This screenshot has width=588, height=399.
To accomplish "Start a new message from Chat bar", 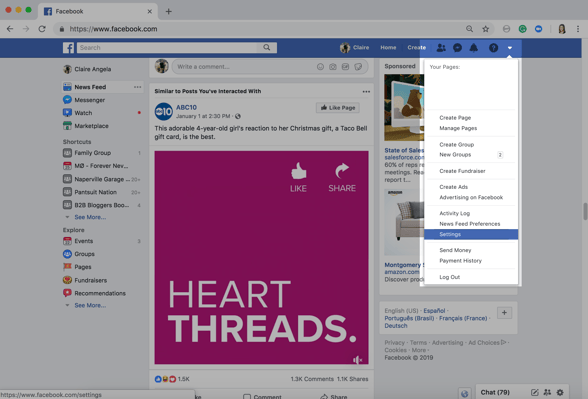I will tap(534, 392).
